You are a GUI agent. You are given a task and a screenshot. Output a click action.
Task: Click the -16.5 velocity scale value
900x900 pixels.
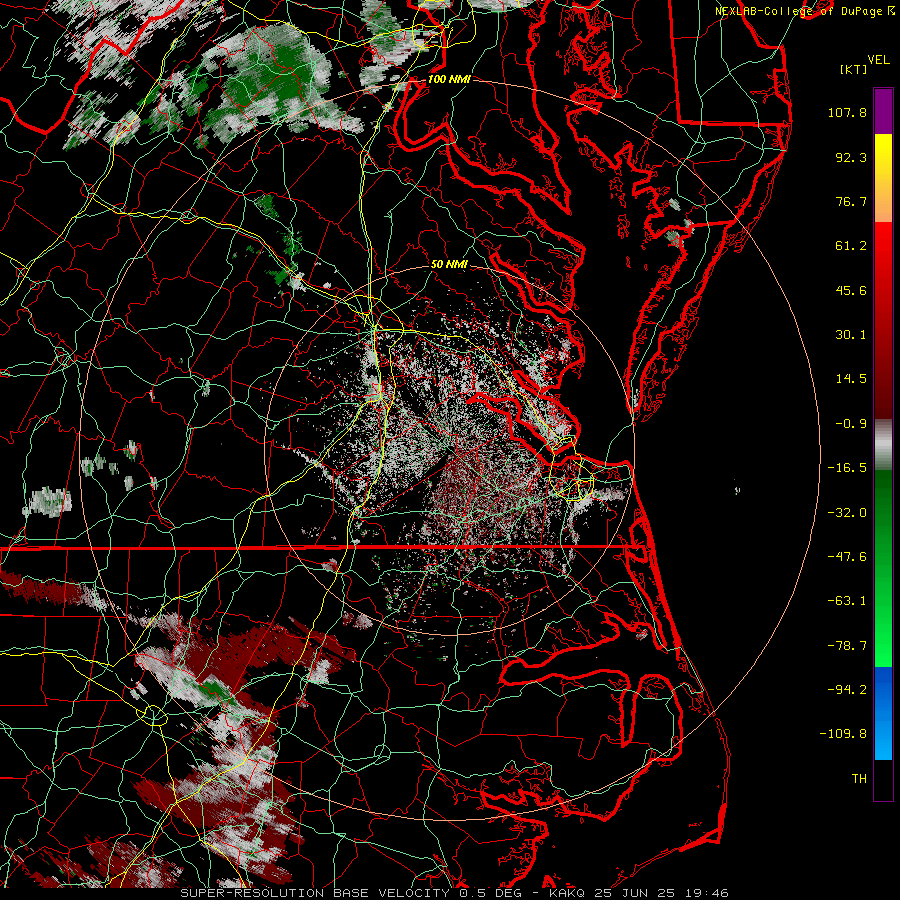click(847, 468)
